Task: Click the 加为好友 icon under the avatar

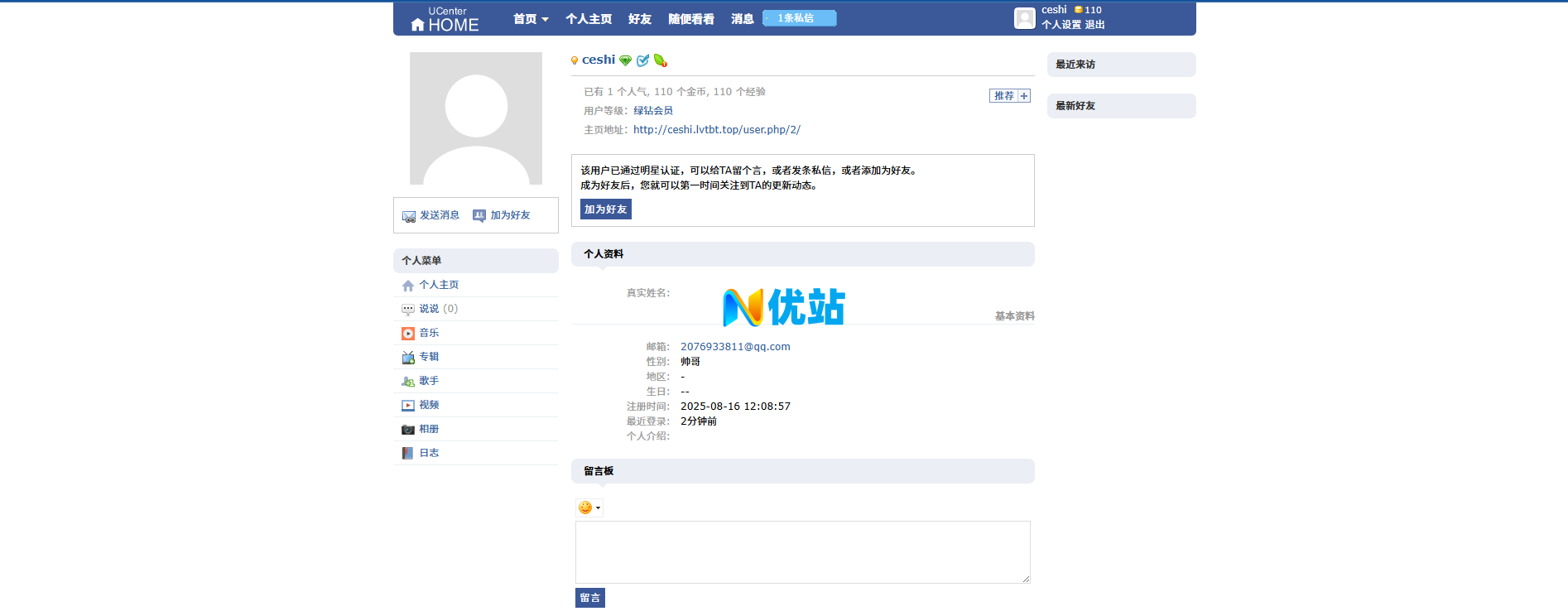Action: 479,215
